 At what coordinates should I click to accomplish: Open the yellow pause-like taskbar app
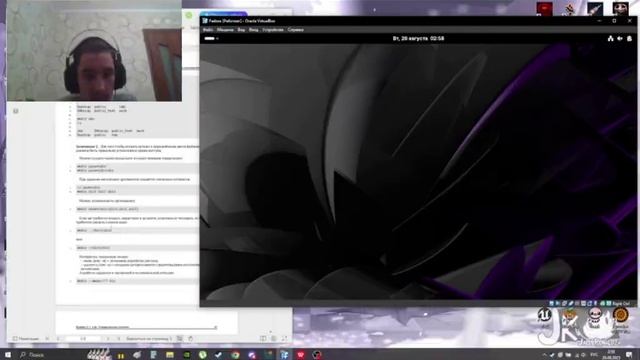click(121, 355)
